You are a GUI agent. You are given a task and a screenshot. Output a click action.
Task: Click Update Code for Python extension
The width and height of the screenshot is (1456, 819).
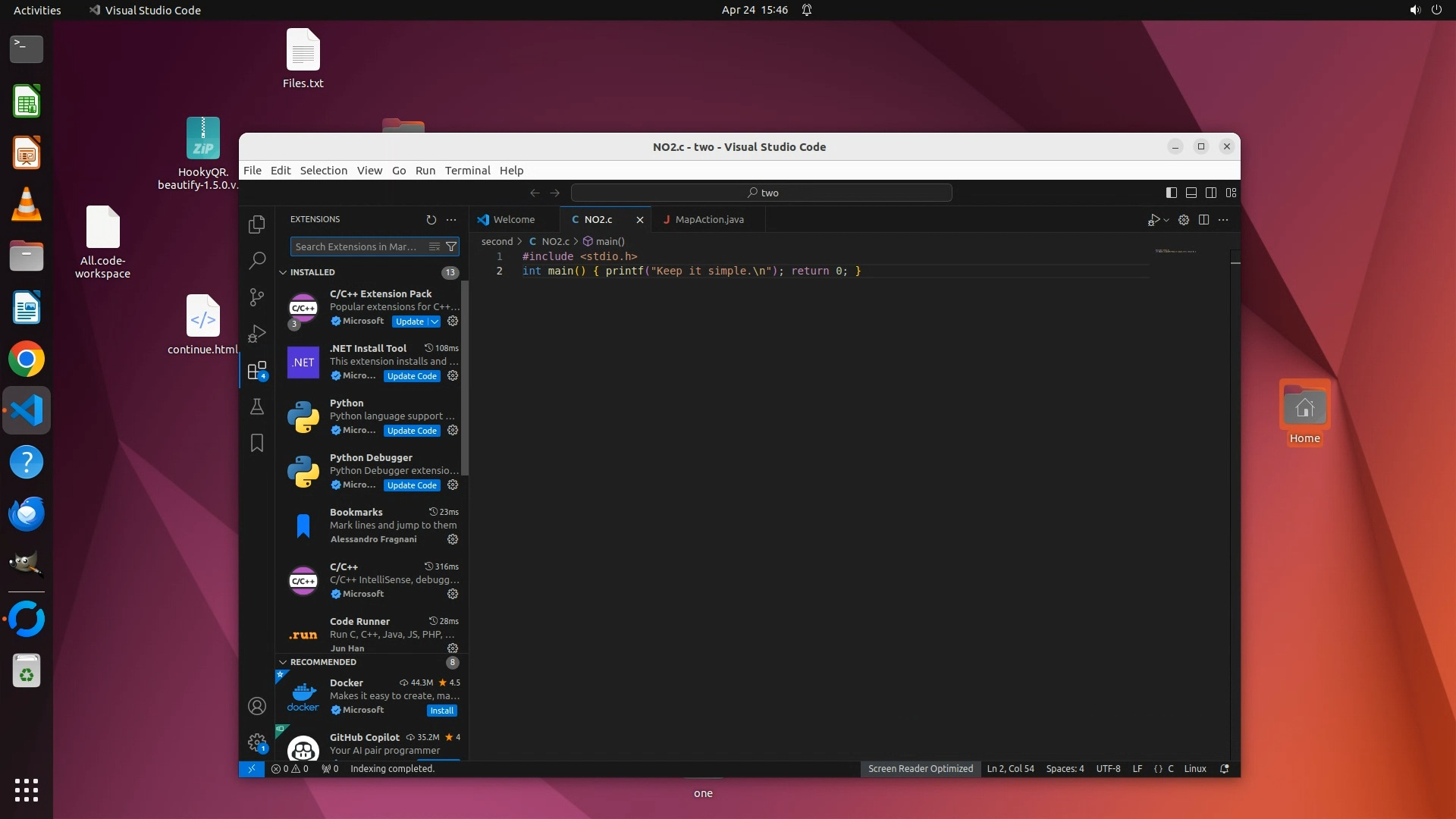[412, 431]
